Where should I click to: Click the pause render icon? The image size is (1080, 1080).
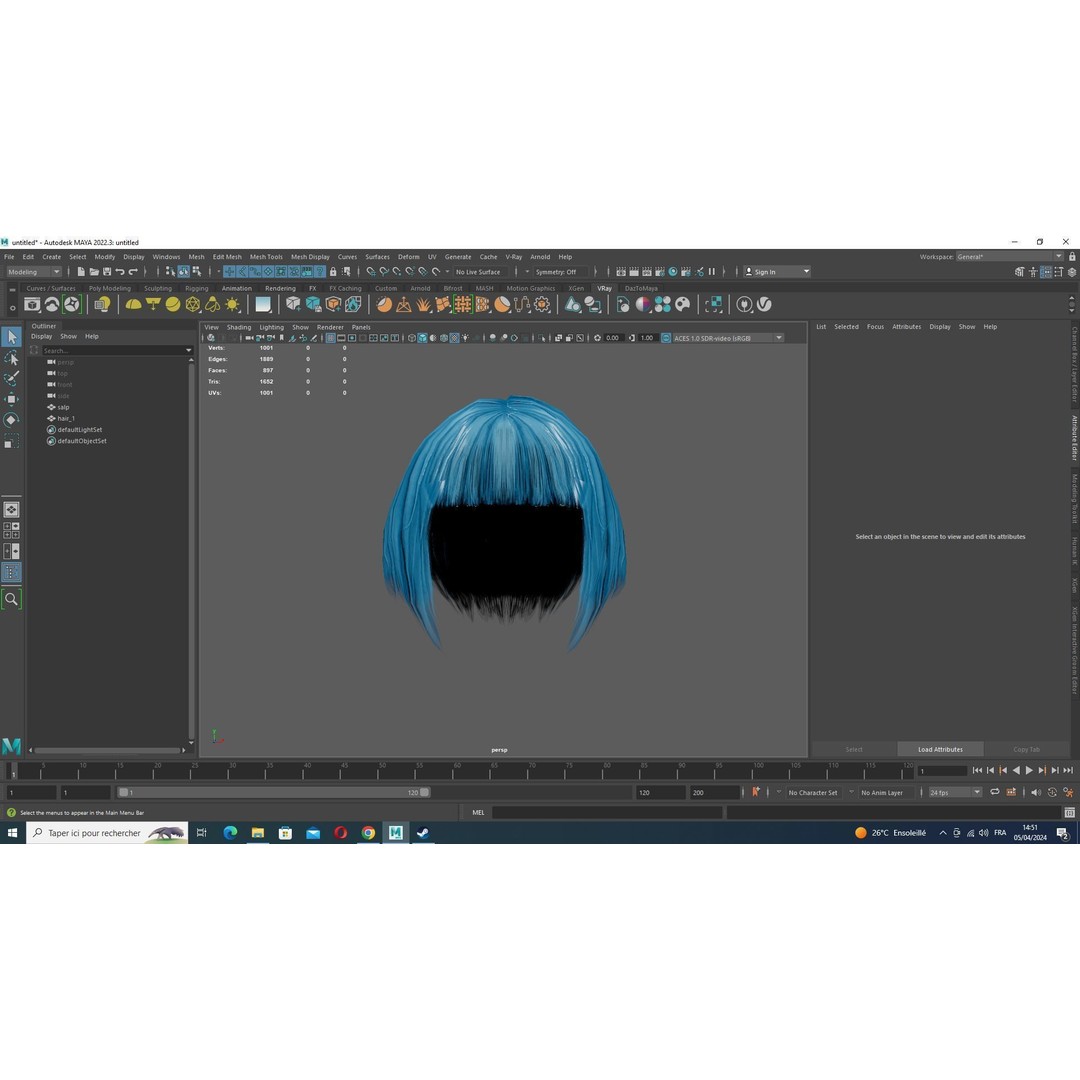coord(712,272)
